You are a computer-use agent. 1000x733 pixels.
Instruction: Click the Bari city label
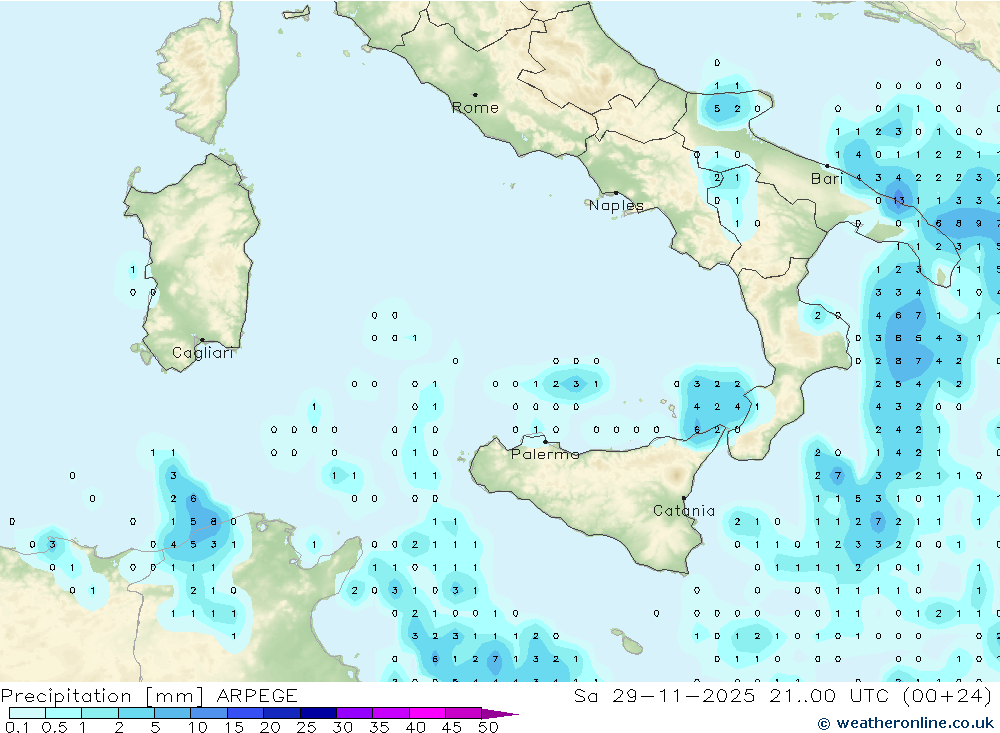827,179
